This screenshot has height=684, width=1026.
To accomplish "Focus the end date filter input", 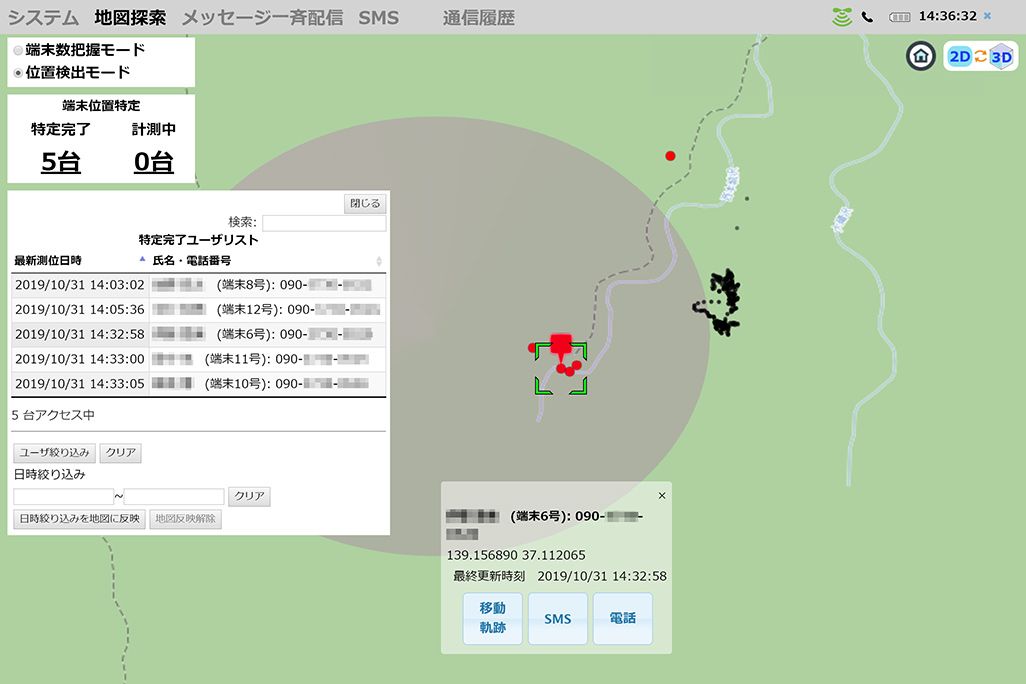I will pyautogui.click(x=174, y=496).
